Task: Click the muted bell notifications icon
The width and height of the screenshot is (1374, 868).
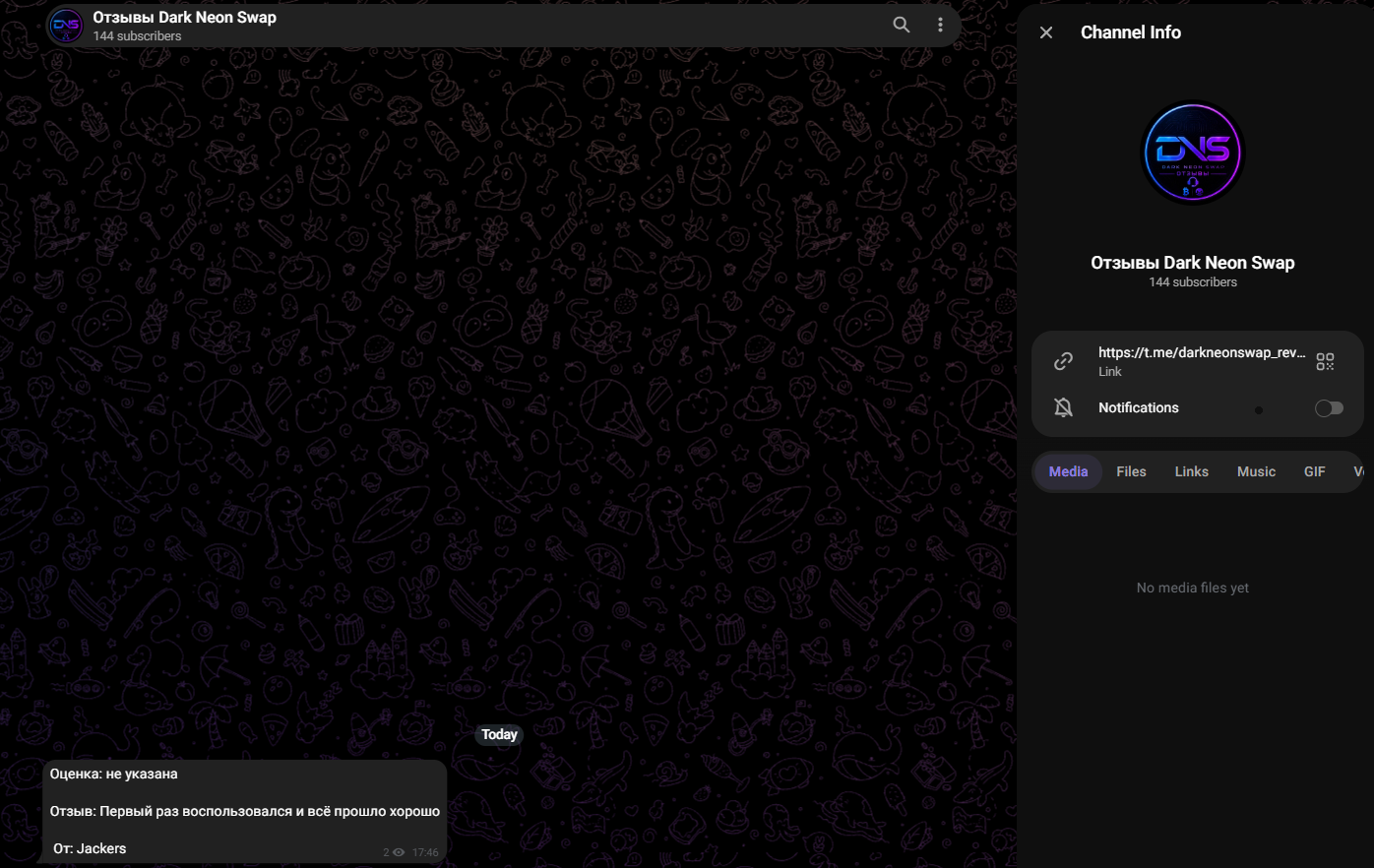Action: [1063, 407]
